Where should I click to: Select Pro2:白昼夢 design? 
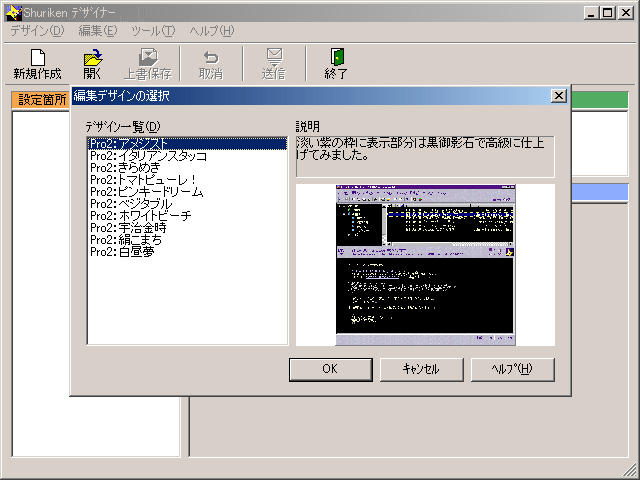coord(187,251)
